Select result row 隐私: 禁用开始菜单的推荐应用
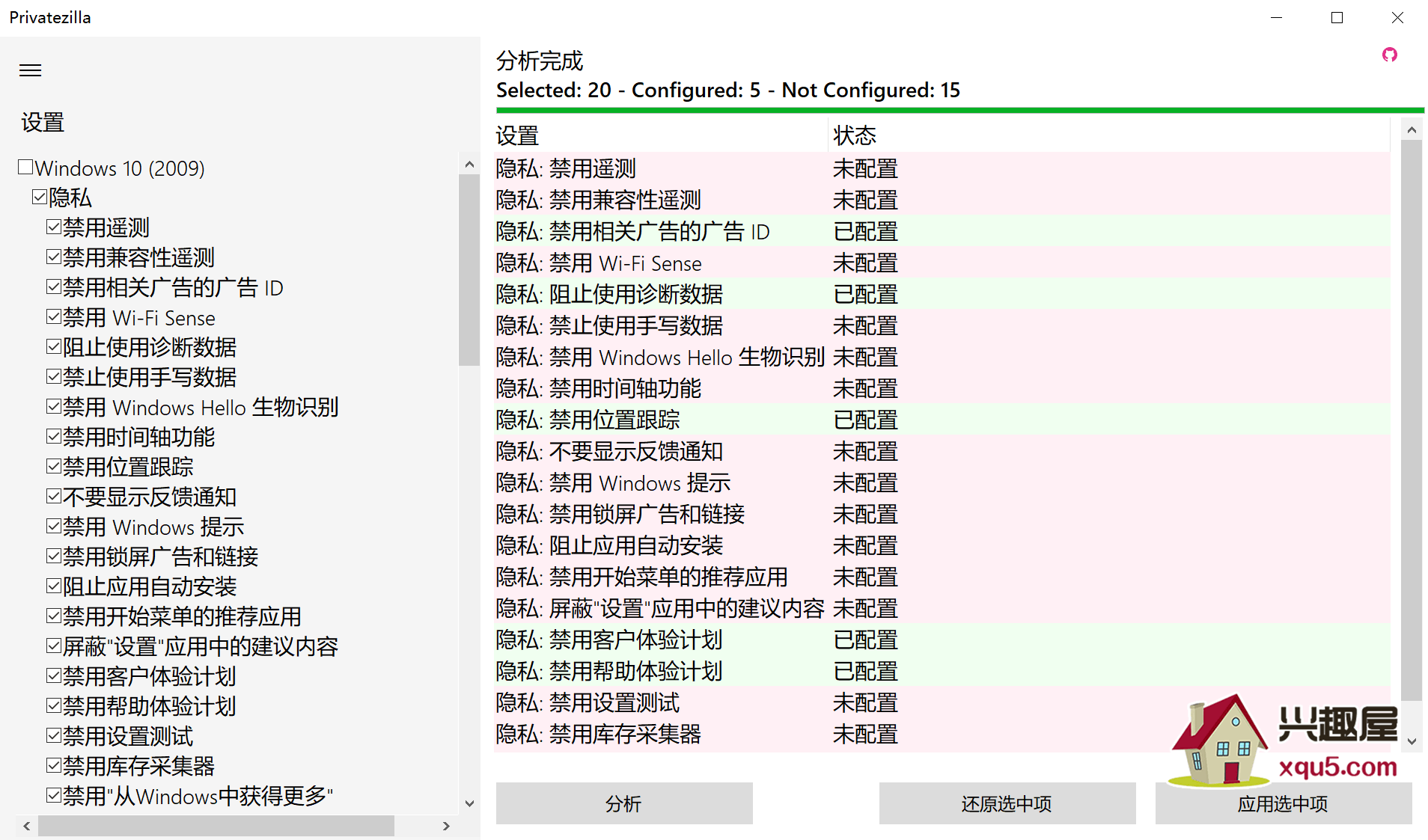 click(942, 577)
